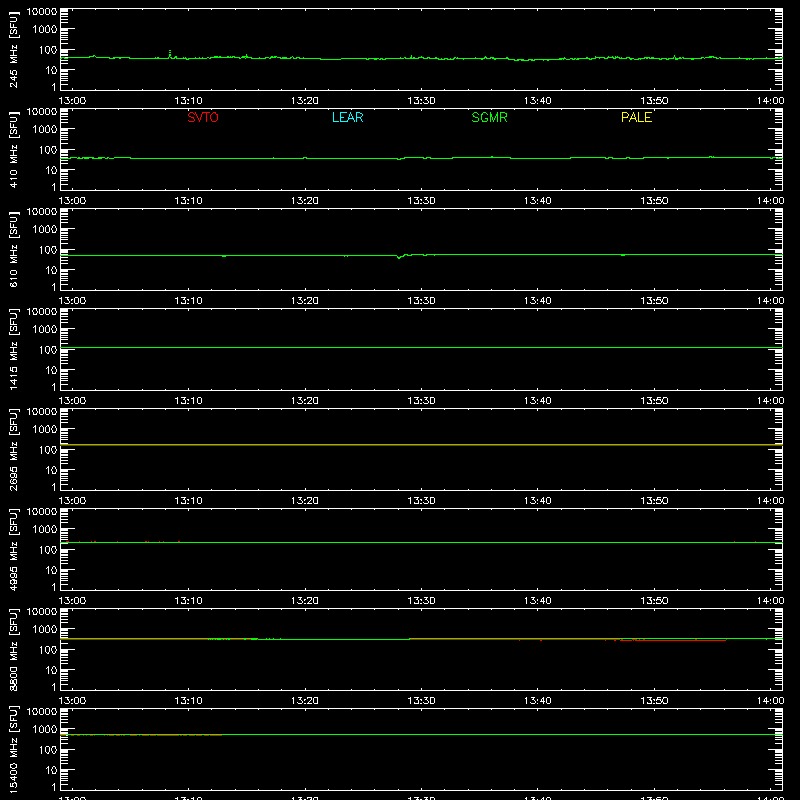Screen dimensions: 800x800
Task: Click the green flux trace in the 1415 MHz plot
Action: pos(421,347)
